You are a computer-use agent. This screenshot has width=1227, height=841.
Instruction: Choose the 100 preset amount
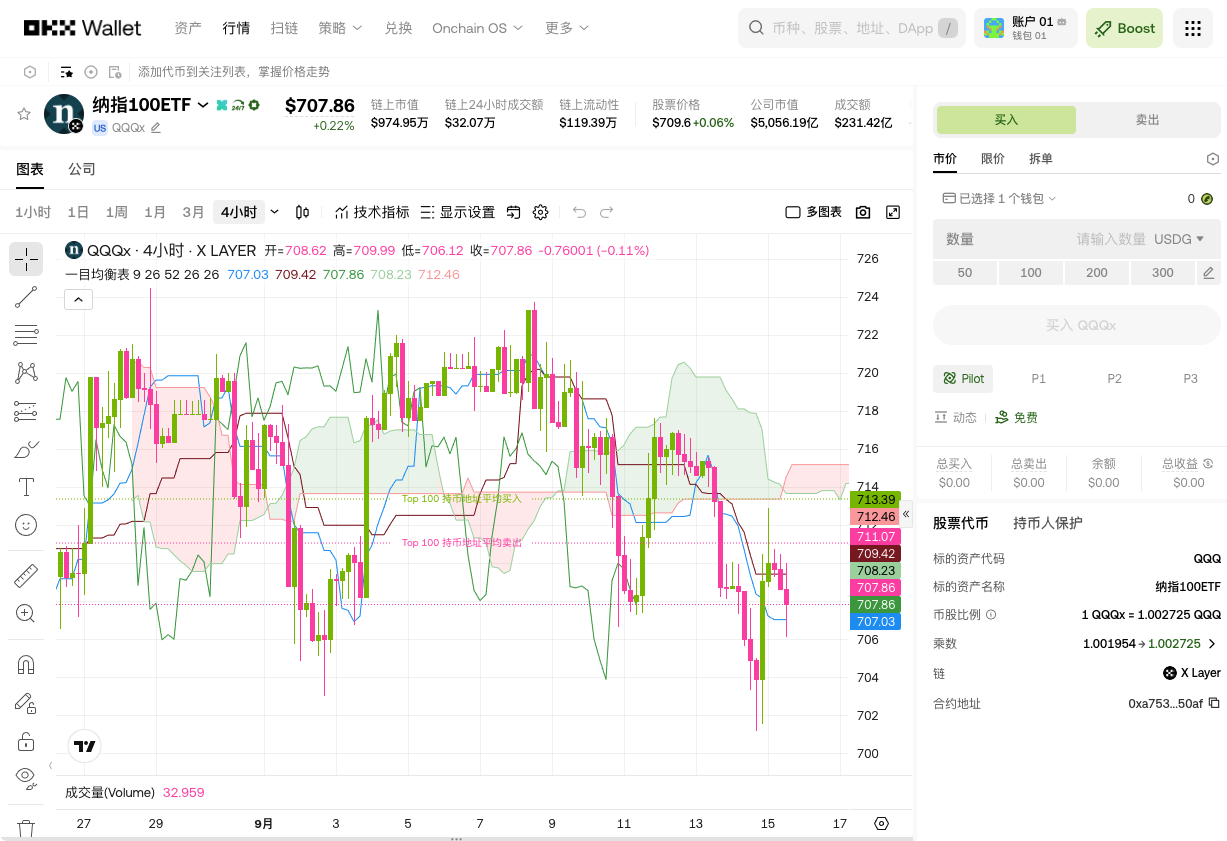(1031, 273)
